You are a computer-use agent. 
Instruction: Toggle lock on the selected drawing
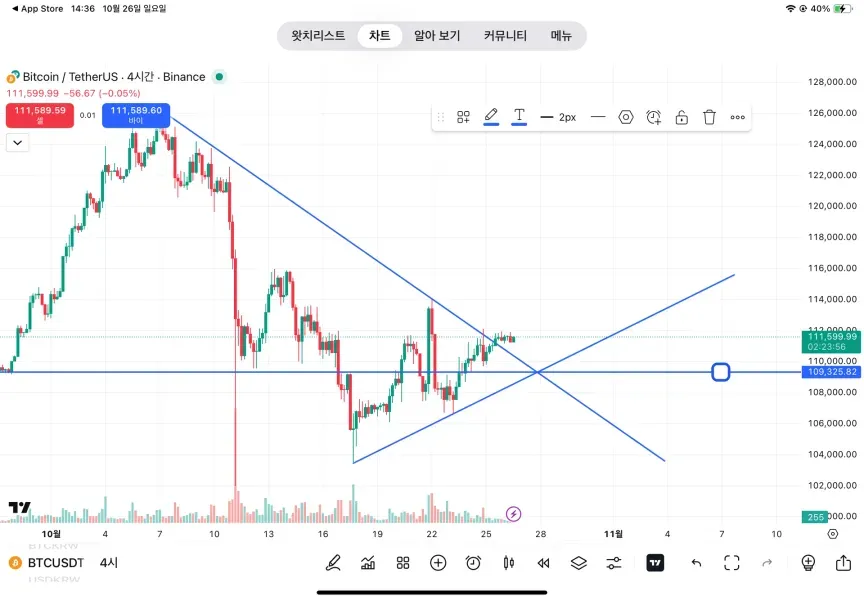pyautogui.click(x=681, y=117)
